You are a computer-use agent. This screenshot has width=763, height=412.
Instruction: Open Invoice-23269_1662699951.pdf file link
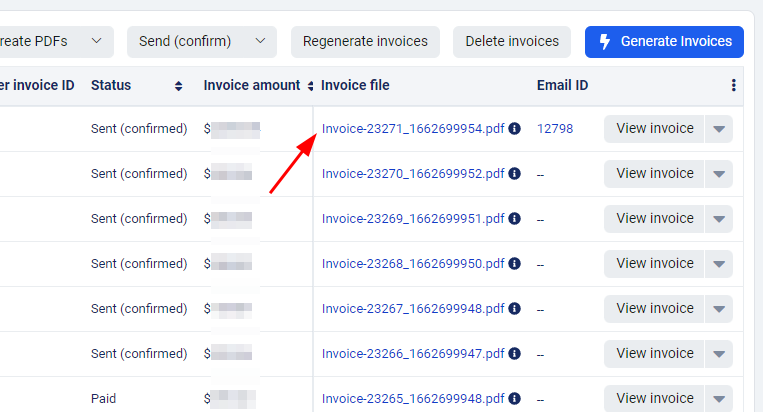pos(413,219)
